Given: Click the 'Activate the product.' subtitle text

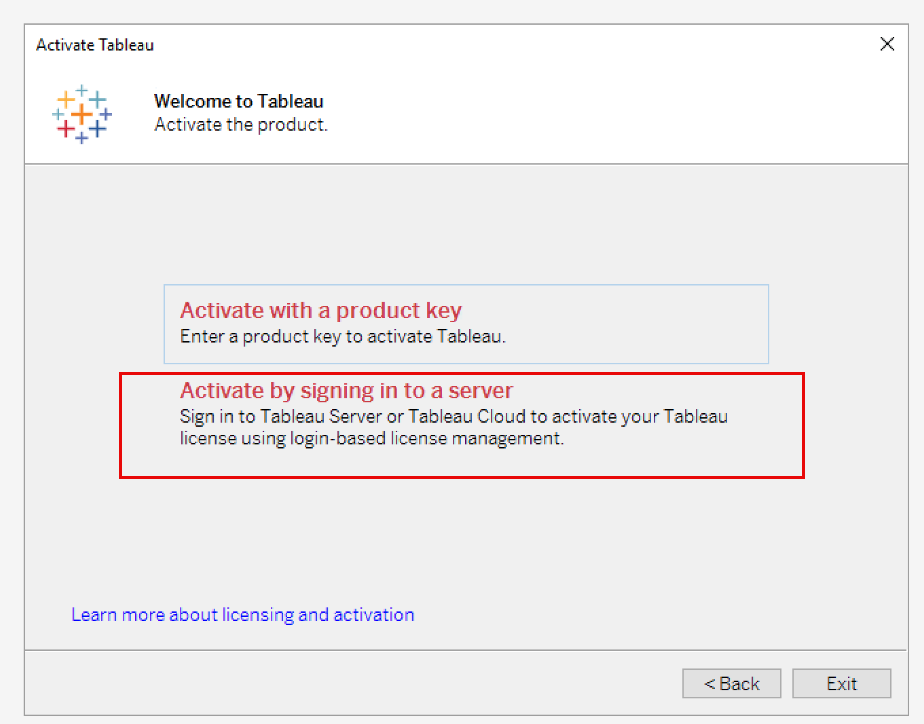Looking at the screenshot, I should tap(240, 125).
